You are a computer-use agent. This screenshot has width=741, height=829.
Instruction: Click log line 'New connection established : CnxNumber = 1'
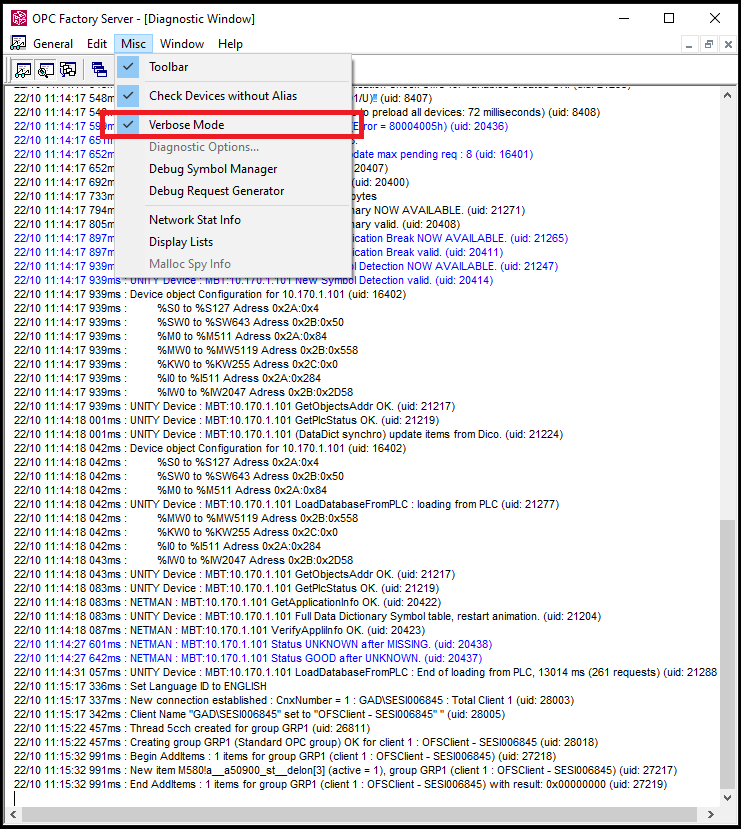294,700
